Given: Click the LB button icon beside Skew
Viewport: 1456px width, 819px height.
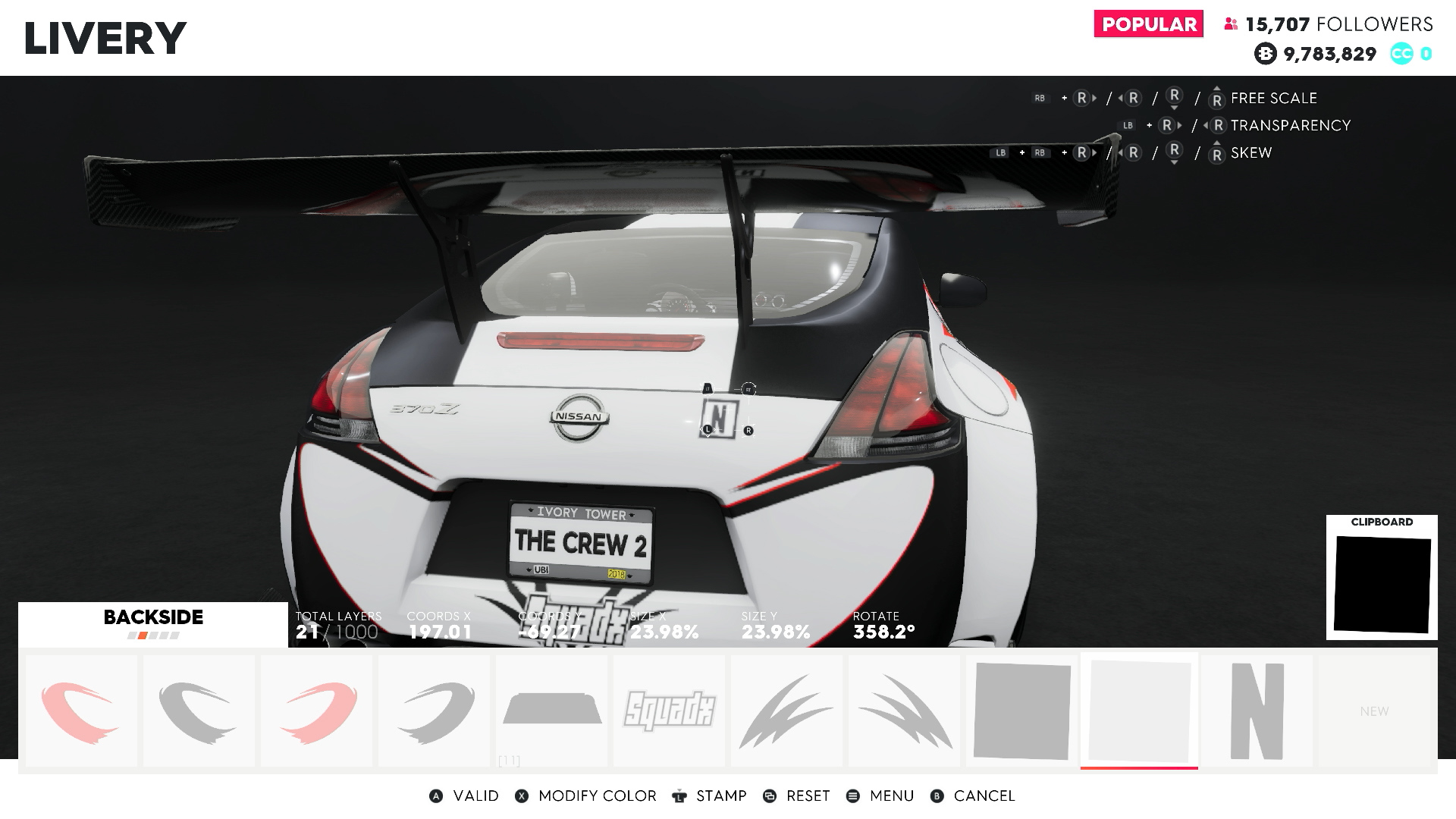Looking at the screenshot, I should tap(1000, 153).
